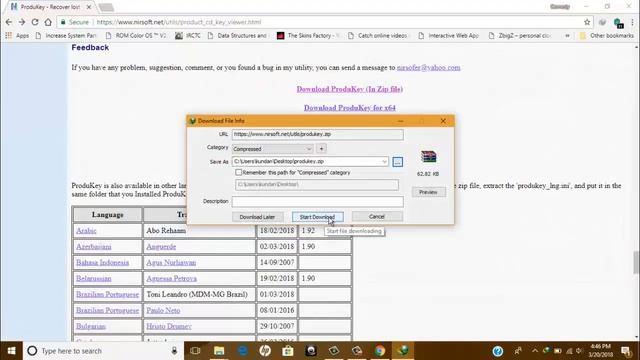640x360 pixels.
Task: Open Task View on the taskbar
Action: (196, 351)
